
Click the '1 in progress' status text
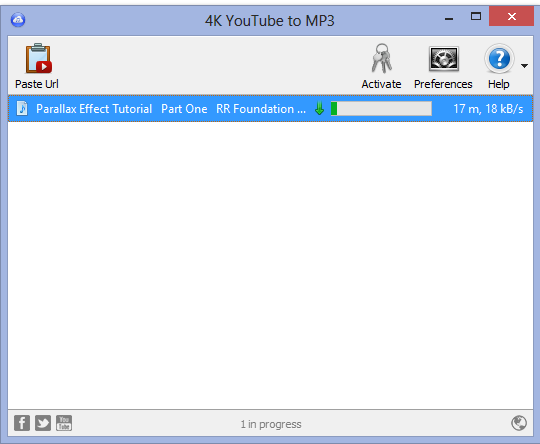pos(271,424)
